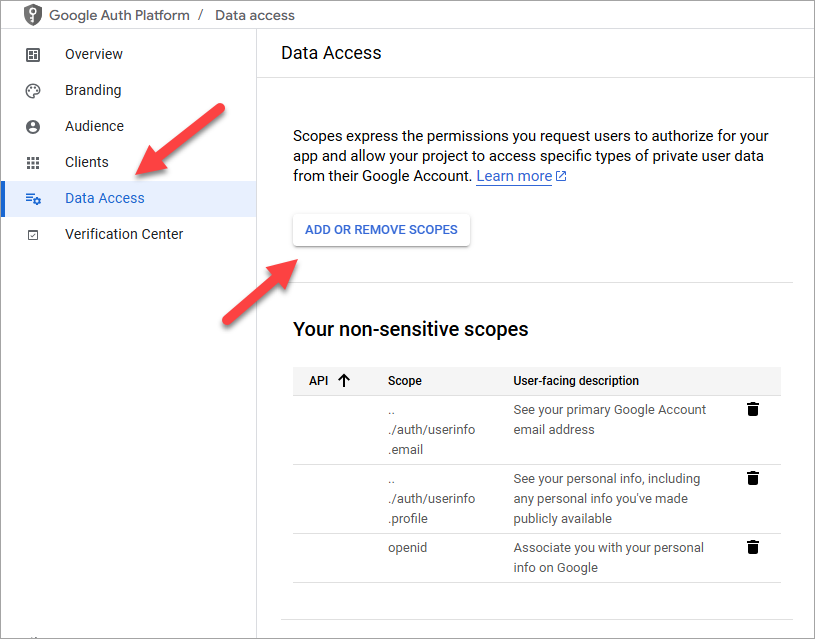The width and height of the screenshot is (815, 639).
Task: Click the external link icon after Learn more
Action: point(561,176)
